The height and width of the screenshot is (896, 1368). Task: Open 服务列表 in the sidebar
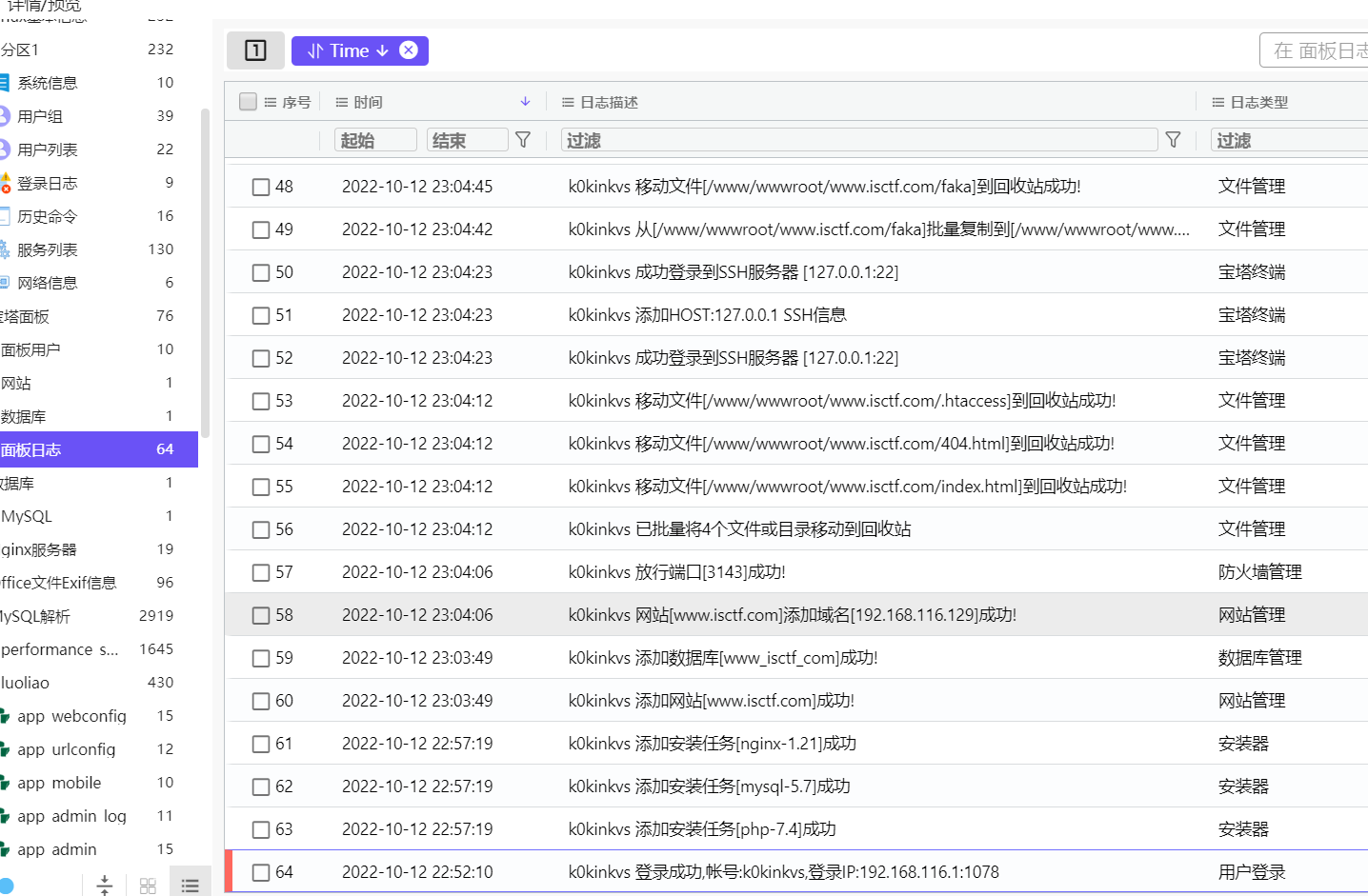(48, 249)
